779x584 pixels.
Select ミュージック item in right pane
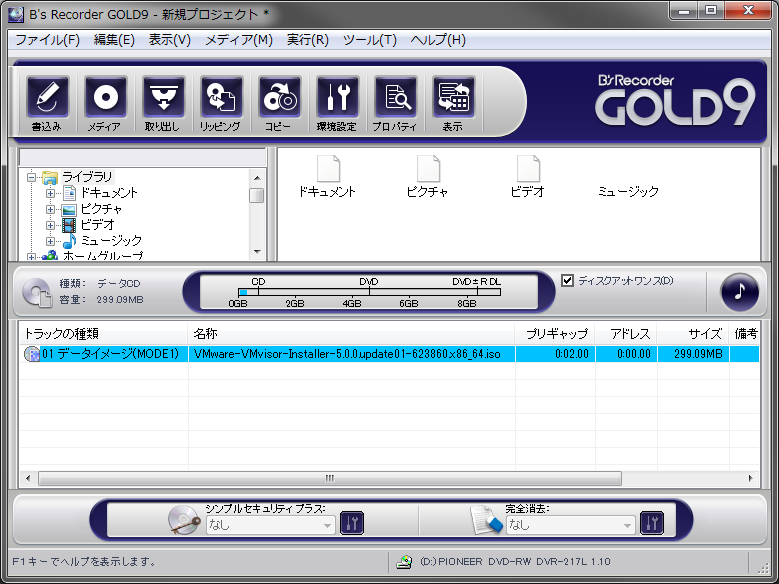click(x=628, y=191)
